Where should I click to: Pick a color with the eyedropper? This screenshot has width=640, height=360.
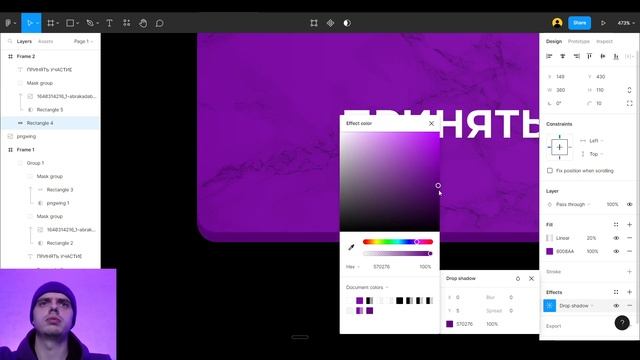[x=351, y=247]
